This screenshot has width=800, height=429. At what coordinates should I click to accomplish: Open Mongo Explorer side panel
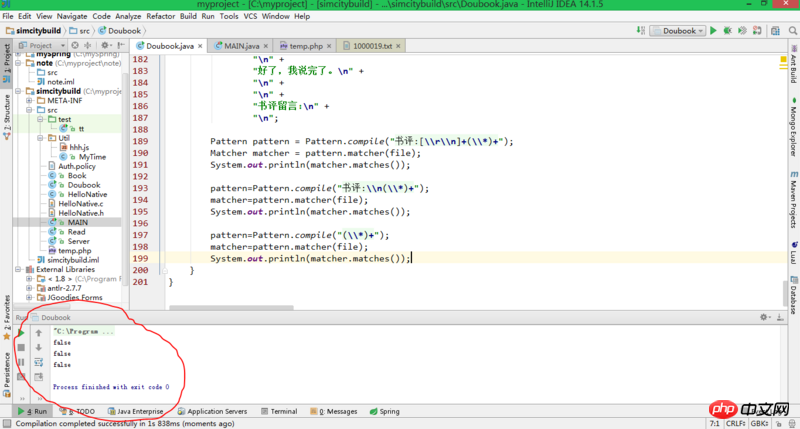794,127
